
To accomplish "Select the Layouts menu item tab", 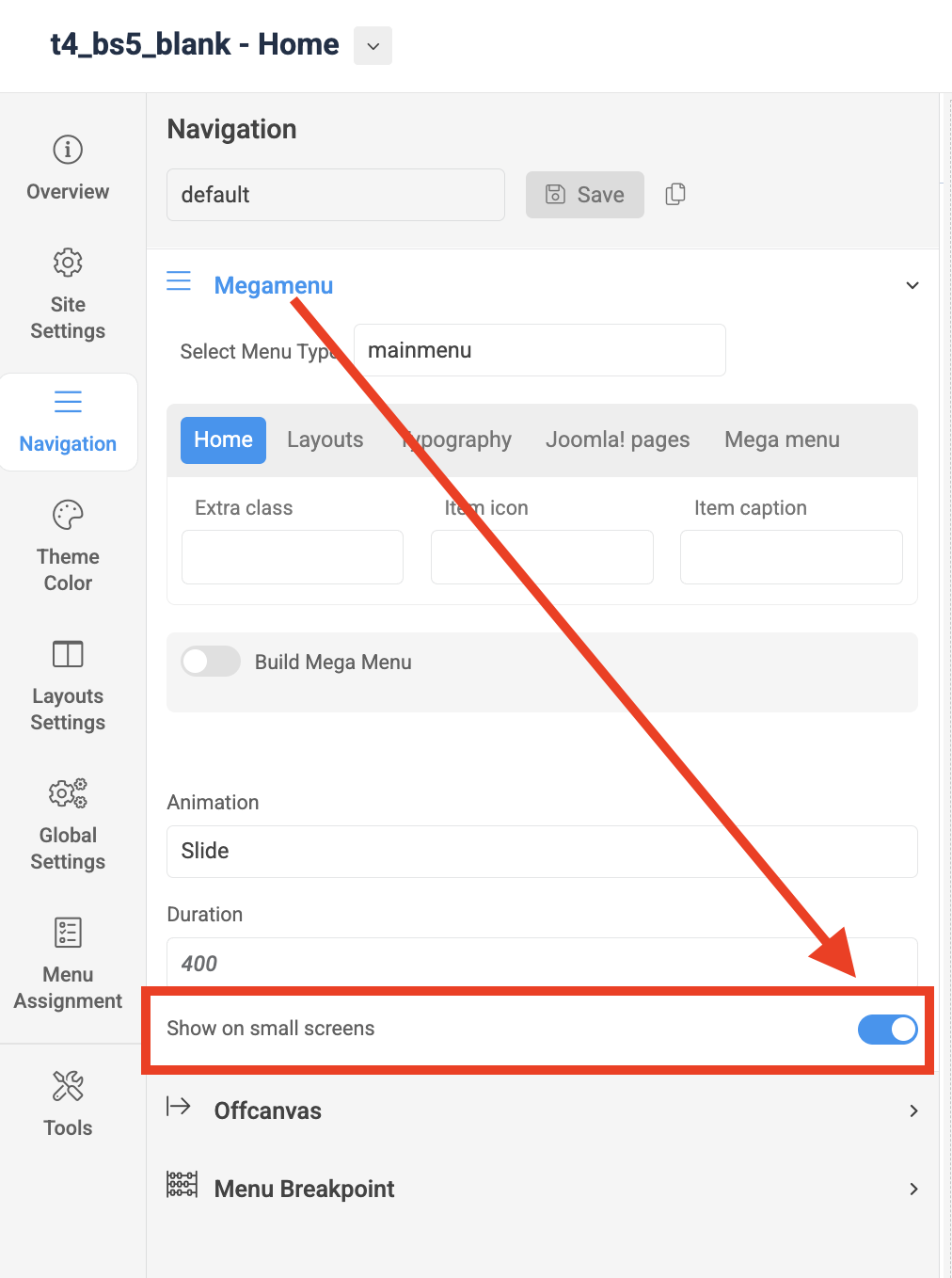I will pyautogui.click(x=325, y=440).
